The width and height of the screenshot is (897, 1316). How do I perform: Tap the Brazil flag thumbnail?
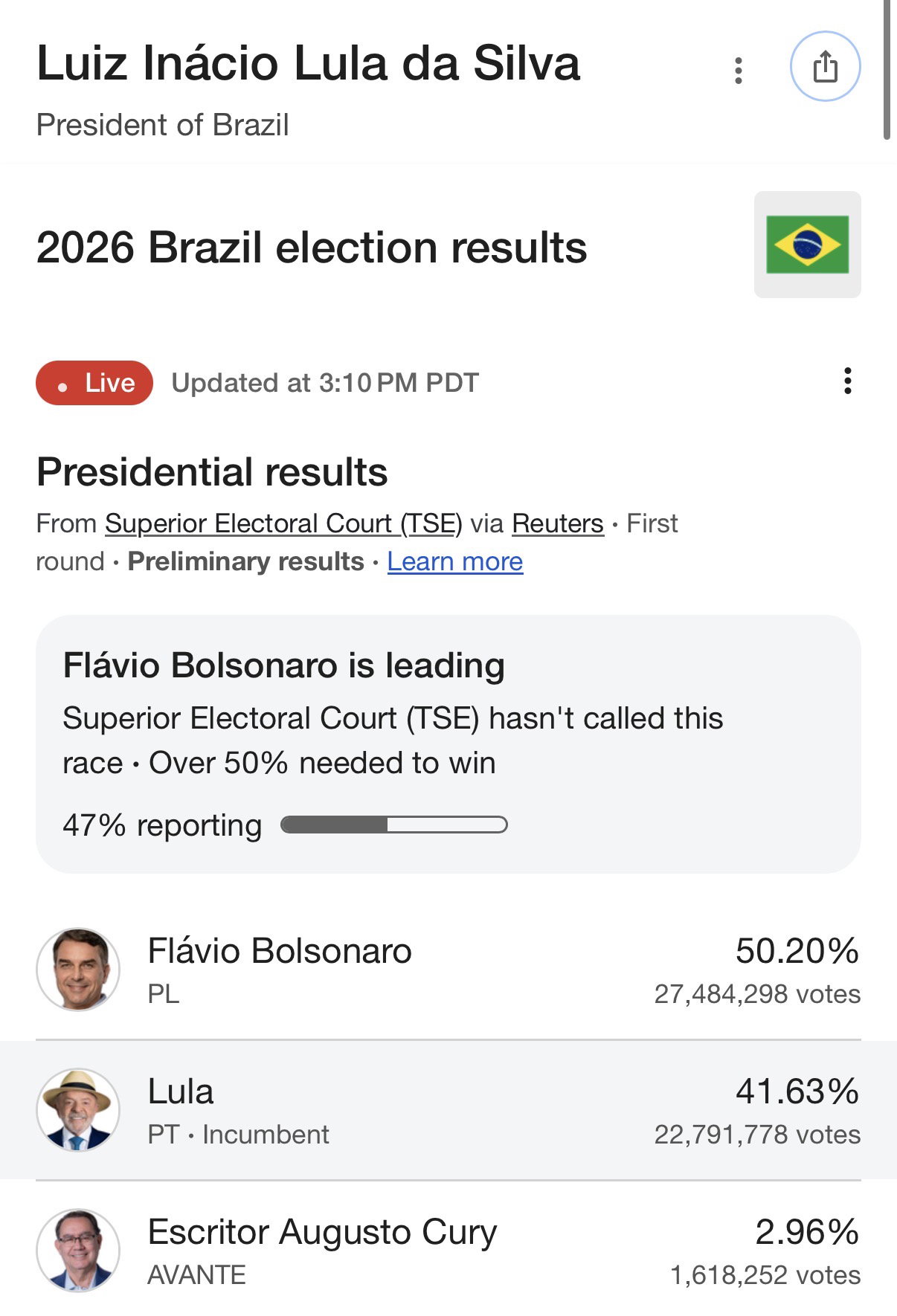[807, 245]
